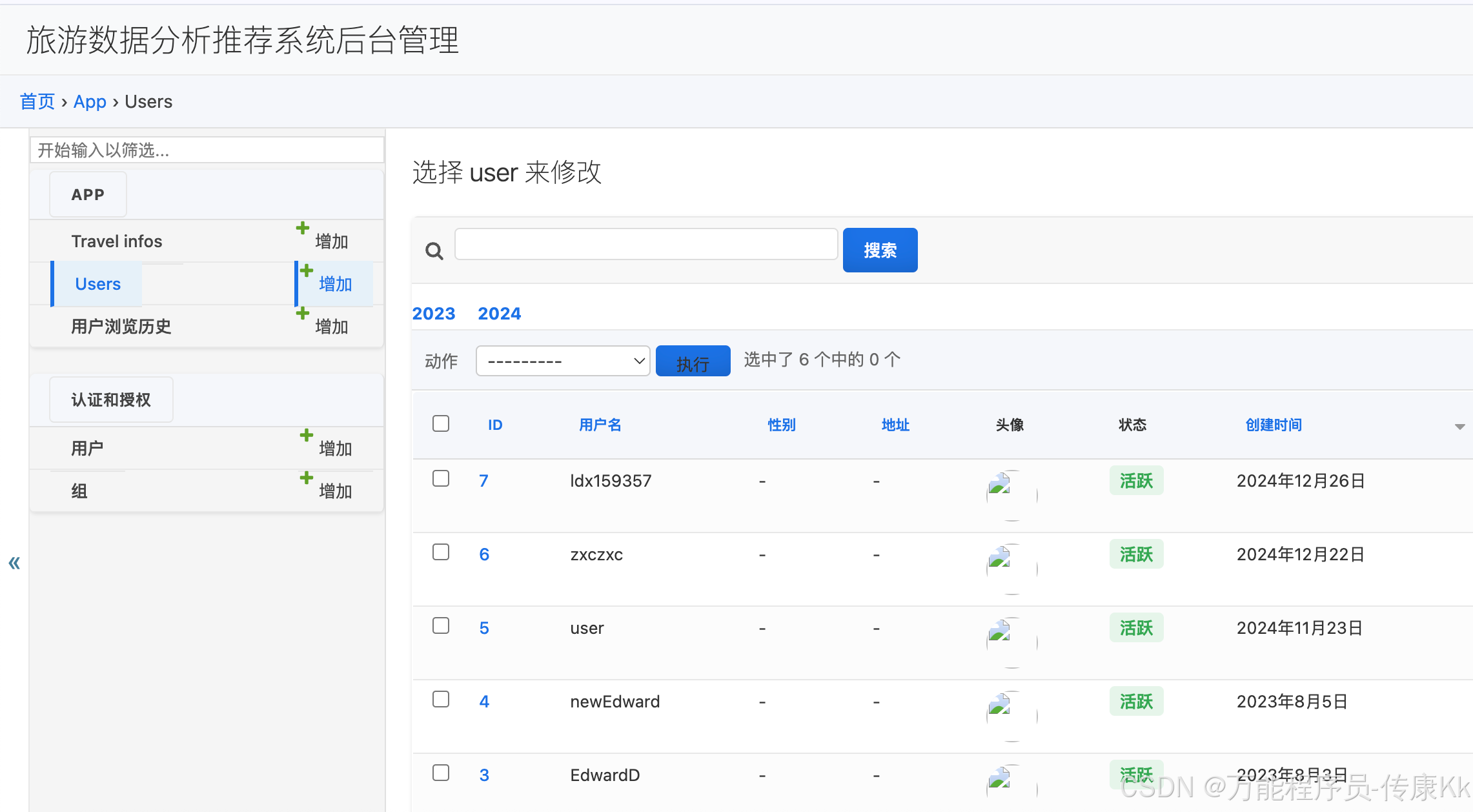
Task: Open Travel infos in sidebar
Action: (x=117, y=241)
